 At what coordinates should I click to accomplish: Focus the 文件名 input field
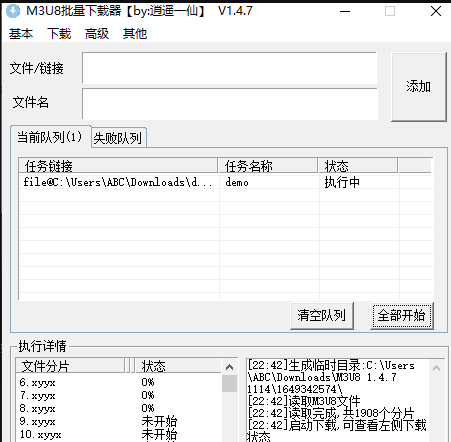[x=230, y=104]
